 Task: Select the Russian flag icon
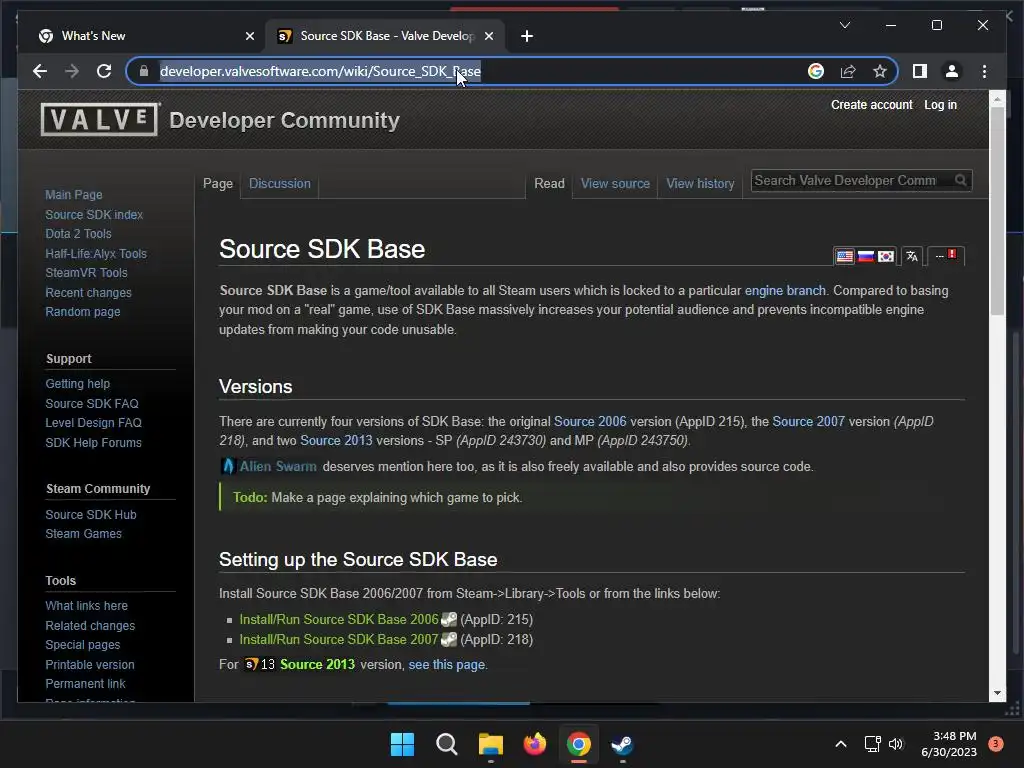click(x=865, y=256)
